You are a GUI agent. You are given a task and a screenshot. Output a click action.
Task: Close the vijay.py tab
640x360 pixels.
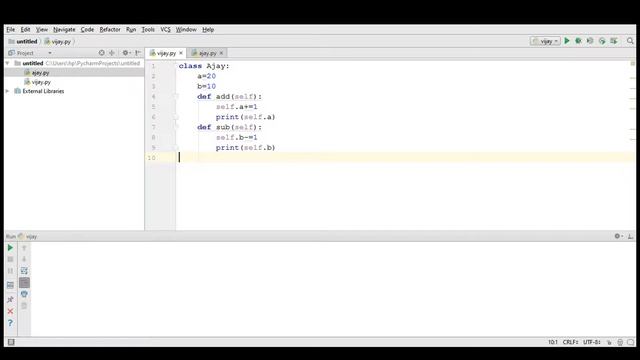tap(181, 53)
